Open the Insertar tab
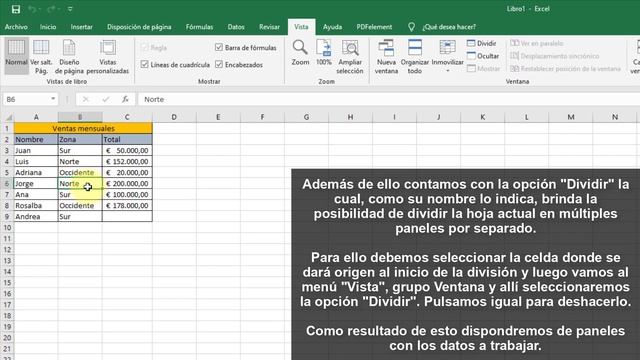Viewport: 640px width, 360px height. tap(81, 27)
